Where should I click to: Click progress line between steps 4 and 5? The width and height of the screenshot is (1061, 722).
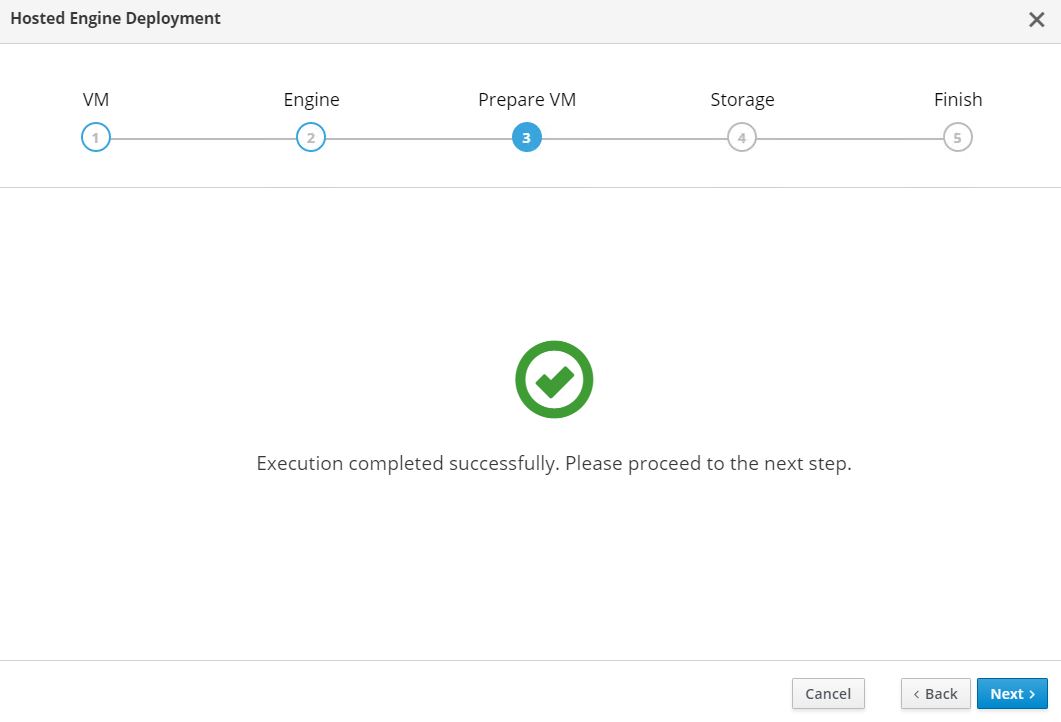(849, 138)
